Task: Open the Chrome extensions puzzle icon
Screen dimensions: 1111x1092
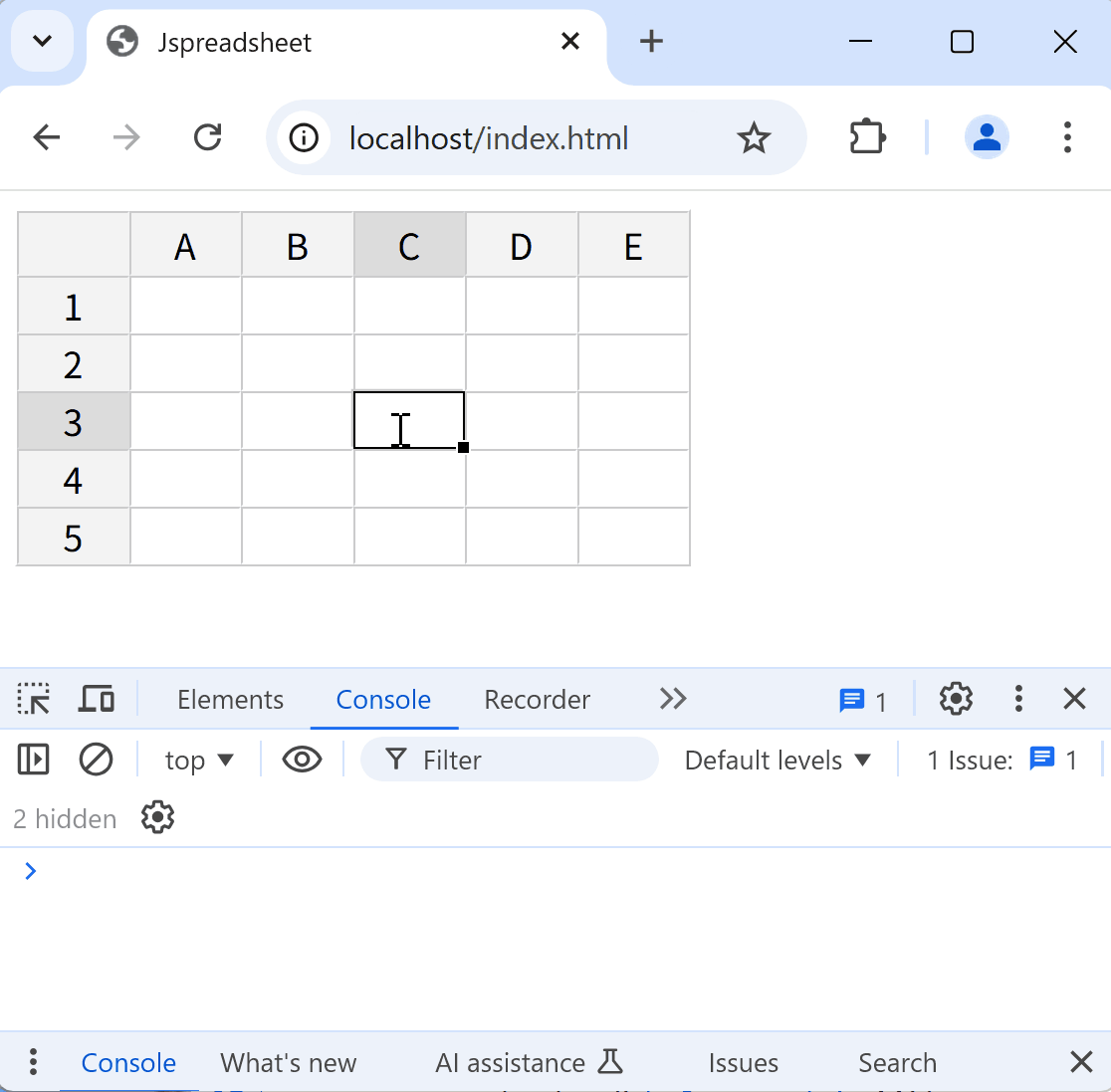Action: [866, 137]
